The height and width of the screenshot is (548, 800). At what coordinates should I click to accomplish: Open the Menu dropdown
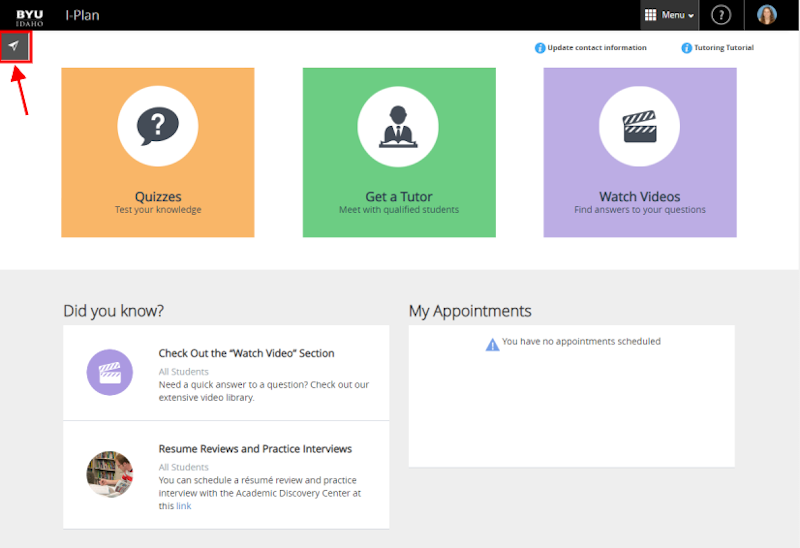coord(669,15)
